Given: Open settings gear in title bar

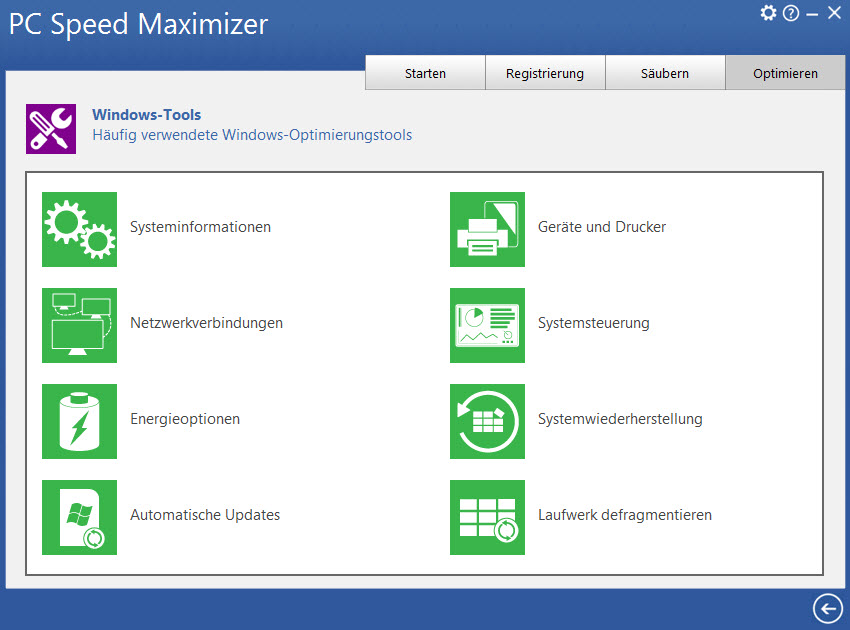Looking at the screenshot, I should click(768, 12).
